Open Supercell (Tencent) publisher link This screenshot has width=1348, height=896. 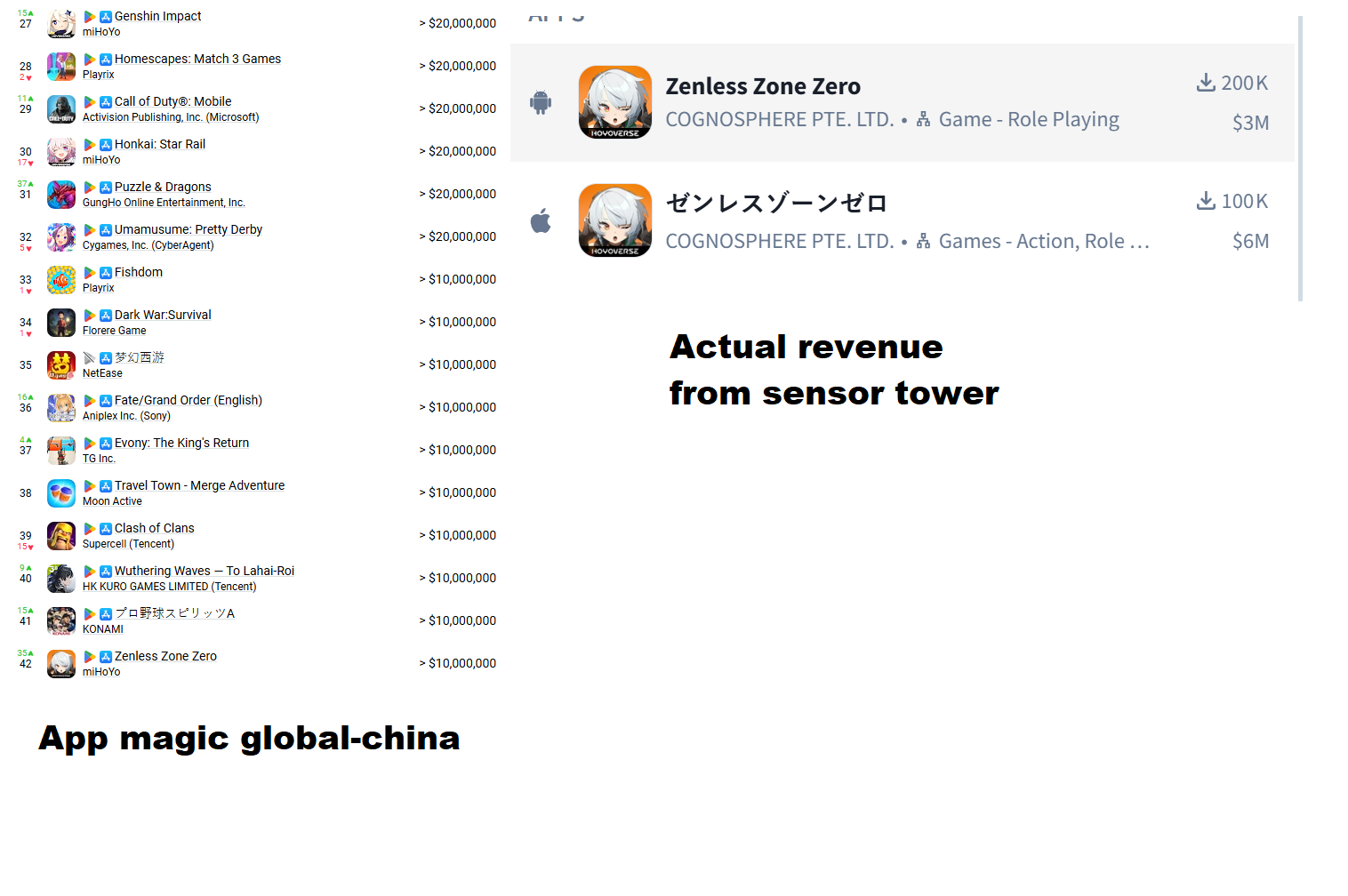point(128,544)
